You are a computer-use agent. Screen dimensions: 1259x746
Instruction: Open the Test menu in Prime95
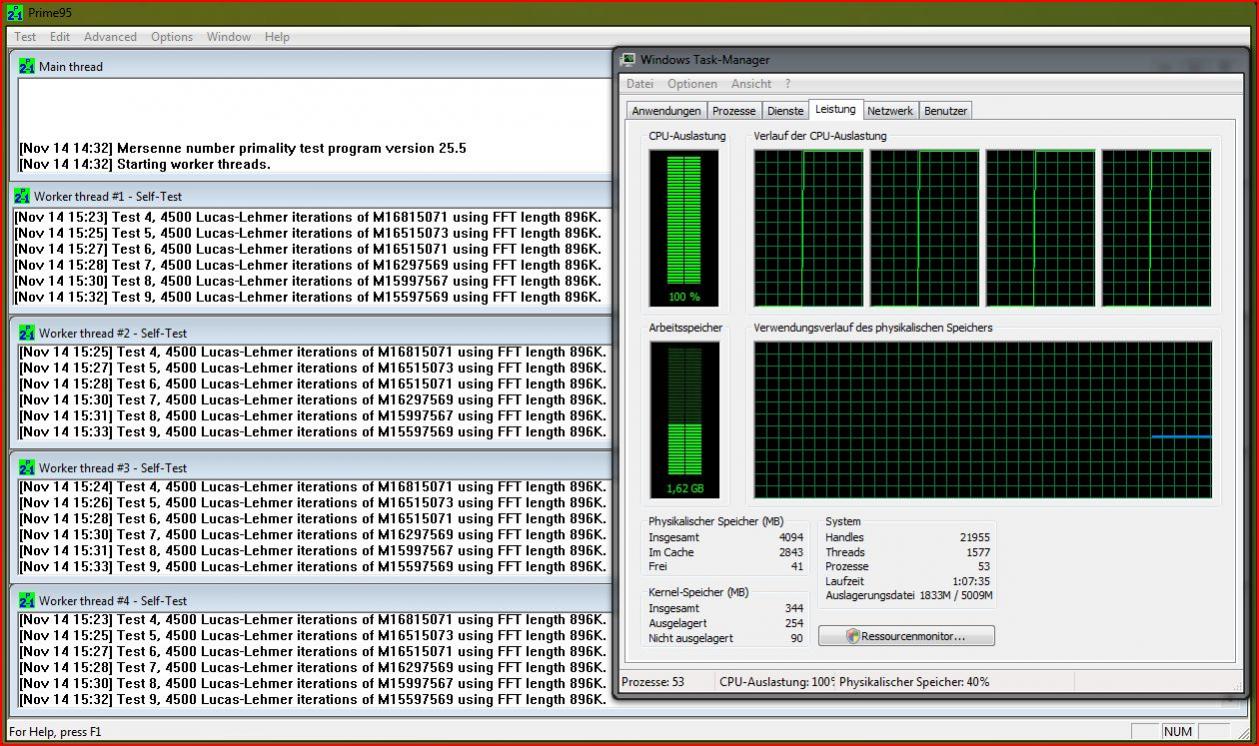(x=25, y=37)
